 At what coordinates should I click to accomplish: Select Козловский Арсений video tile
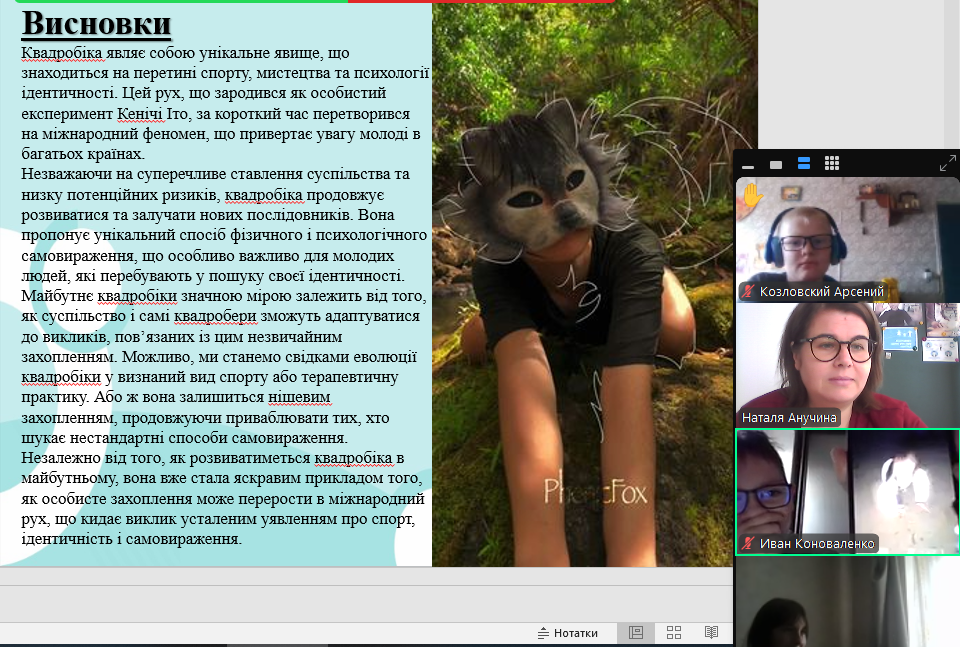tap(847, 239)
